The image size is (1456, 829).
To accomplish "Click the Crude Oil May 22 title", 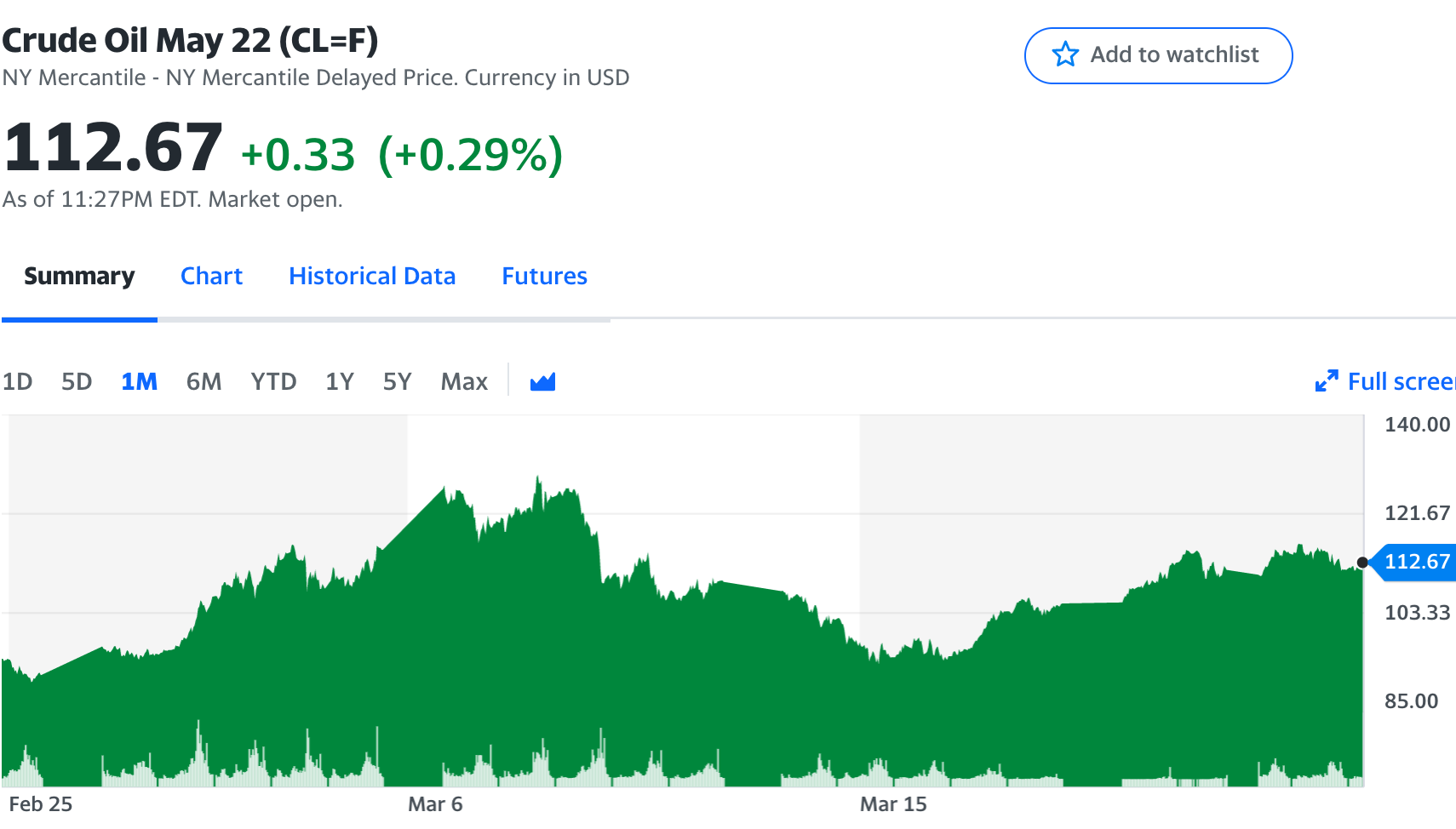I will 190,40.
